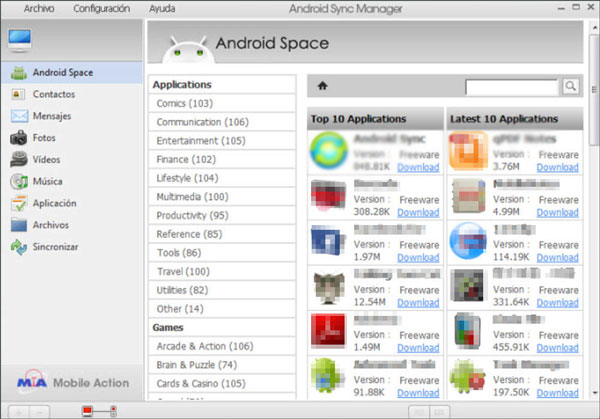Click the magnifier search button
600x419 pixels.
[571, 86]
